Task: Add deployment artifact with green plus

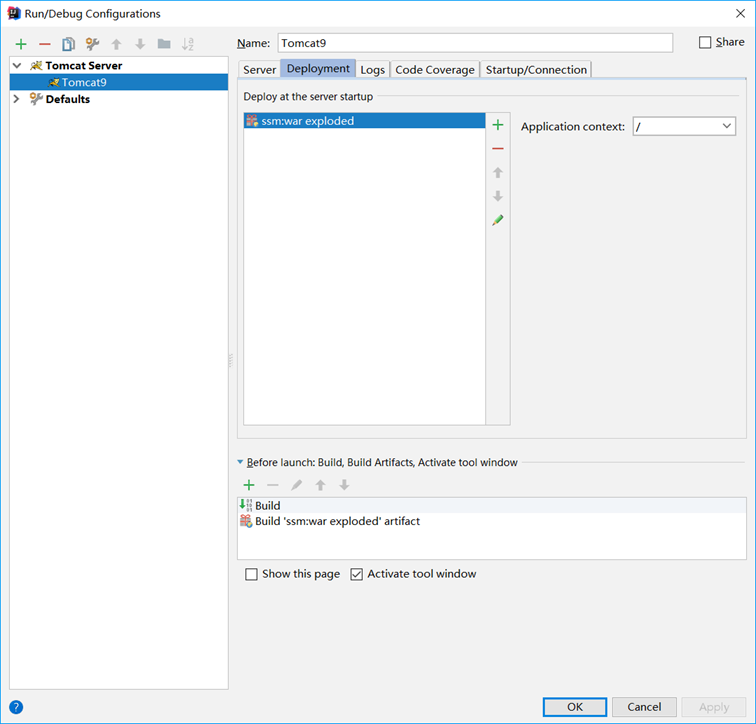Action: (x=498, y=125)
